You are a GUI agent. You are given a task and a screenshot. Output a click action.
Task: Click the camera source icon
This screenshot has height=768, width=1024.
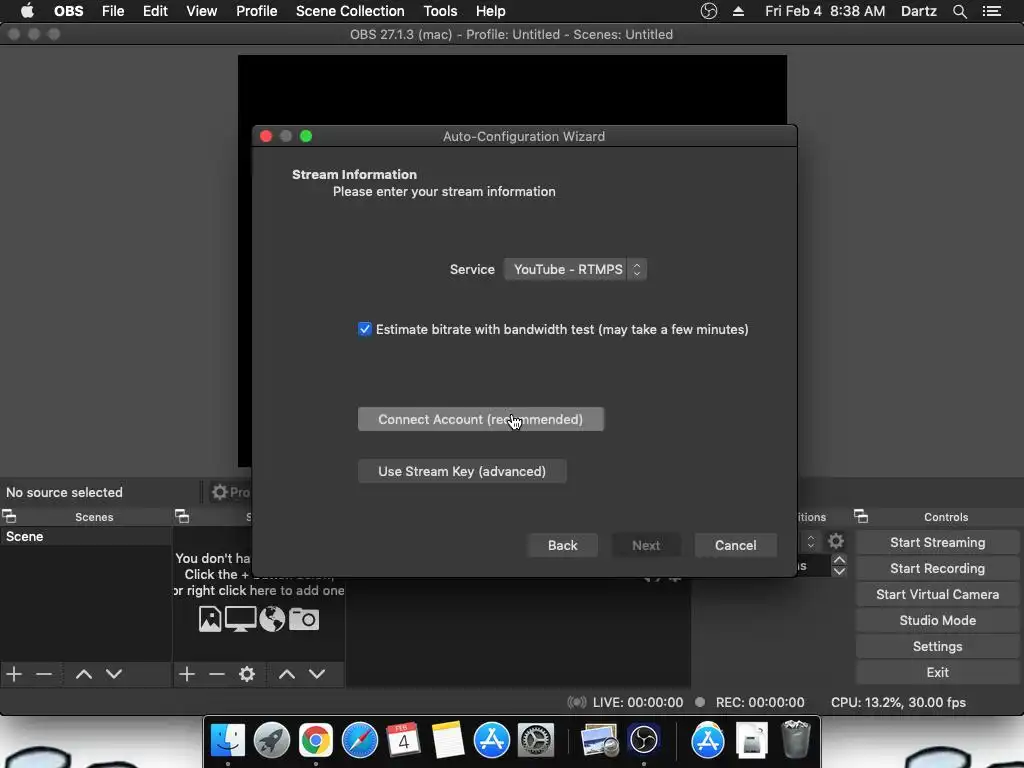pyautogui.click(x=304, y=618)
